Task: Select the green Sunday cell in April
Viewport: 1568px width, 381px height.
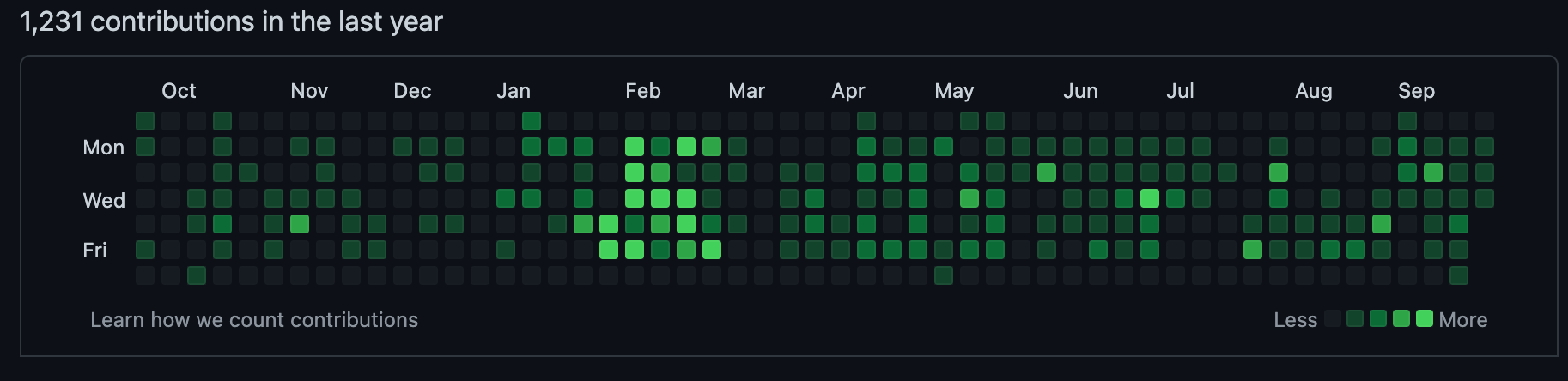Action: point(866,121)
